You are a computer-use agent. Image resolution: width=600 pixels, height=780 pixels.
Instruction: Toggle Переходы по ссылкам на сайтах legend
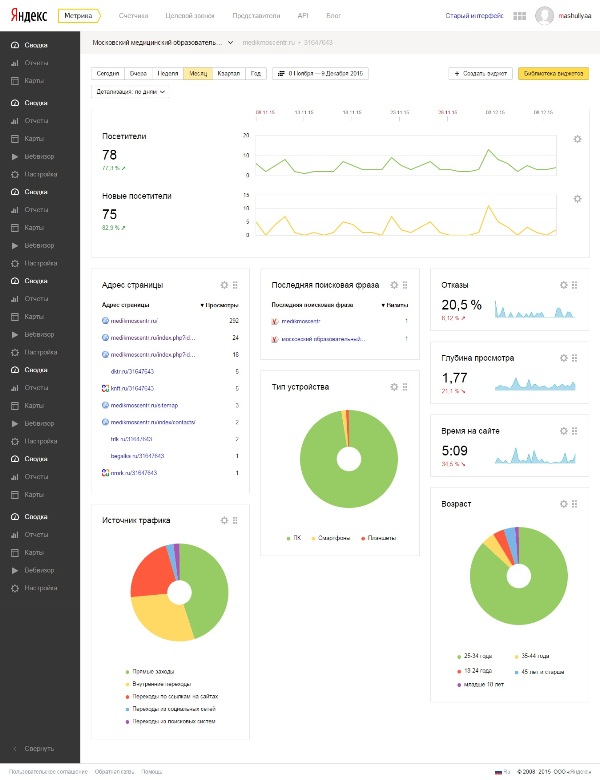172,696
